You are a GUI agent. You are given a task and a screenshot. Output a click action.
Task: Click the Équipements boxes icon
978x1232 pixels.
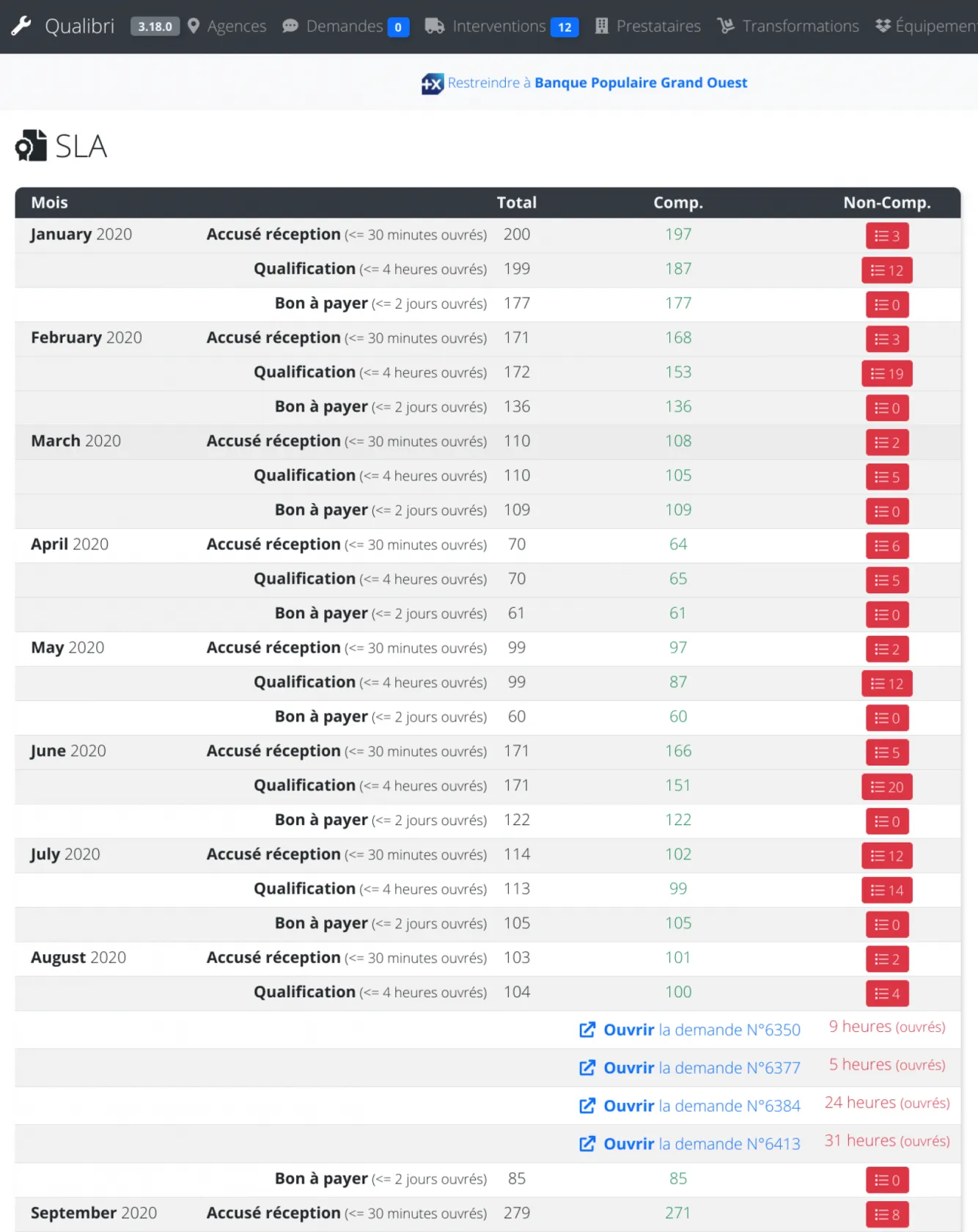(883, 26)
